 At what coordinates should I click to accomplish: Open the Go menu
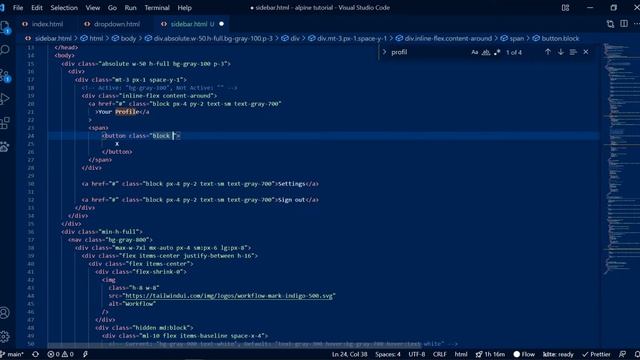pyautogui.click(x=112, y=8)
